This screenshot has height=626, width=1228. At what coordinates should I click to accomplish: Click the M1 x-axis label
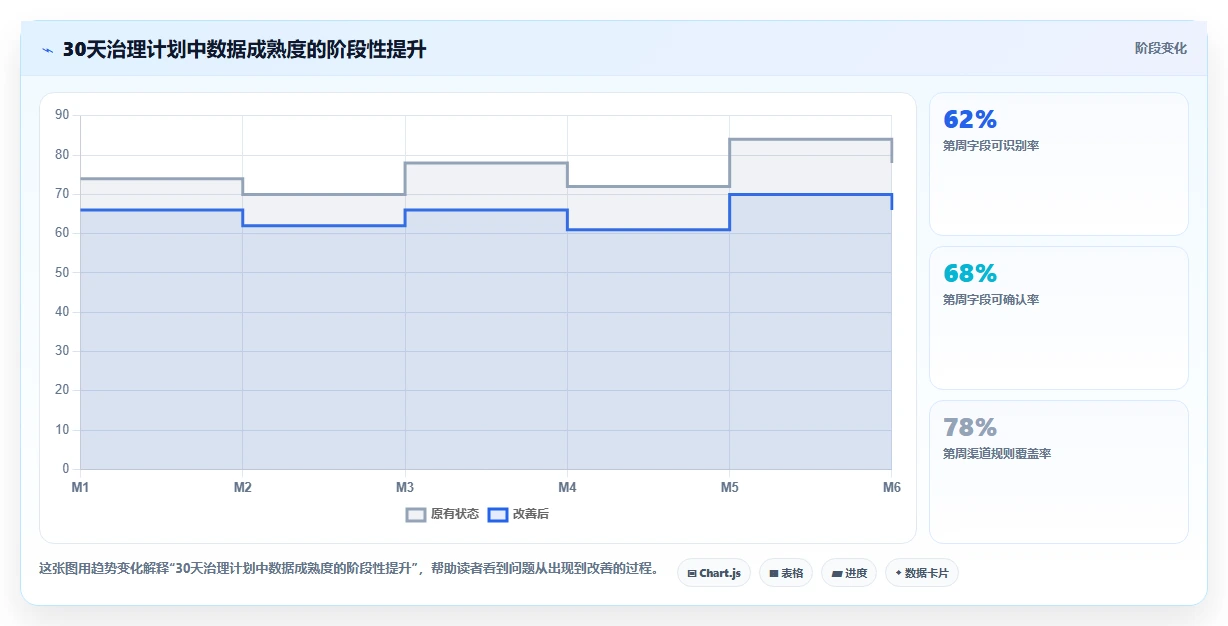80,487
